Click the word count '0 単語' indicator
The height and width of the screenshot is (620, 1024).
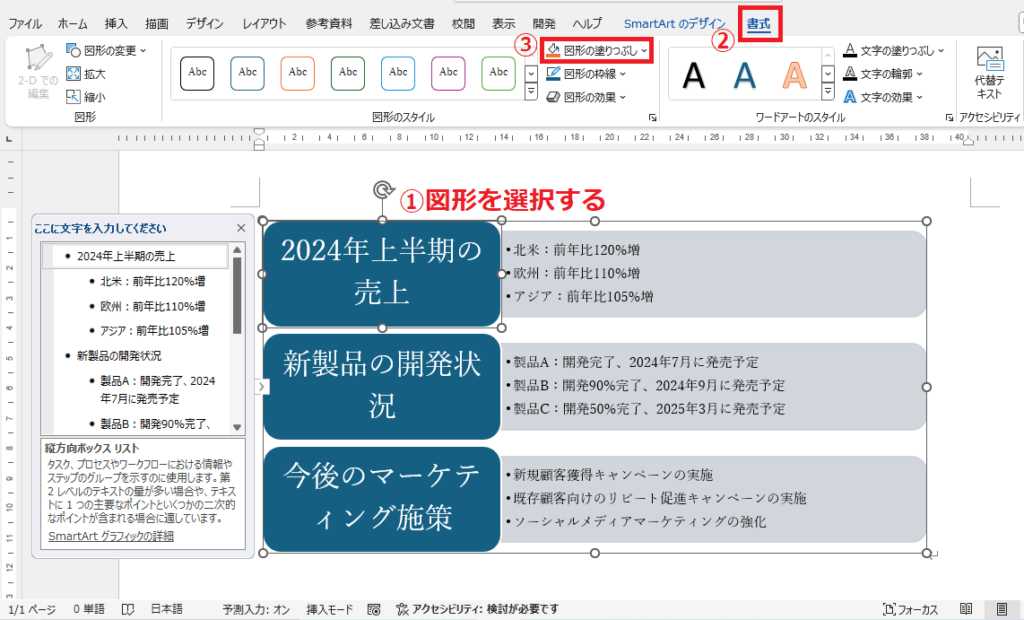(x=89, y=610)
